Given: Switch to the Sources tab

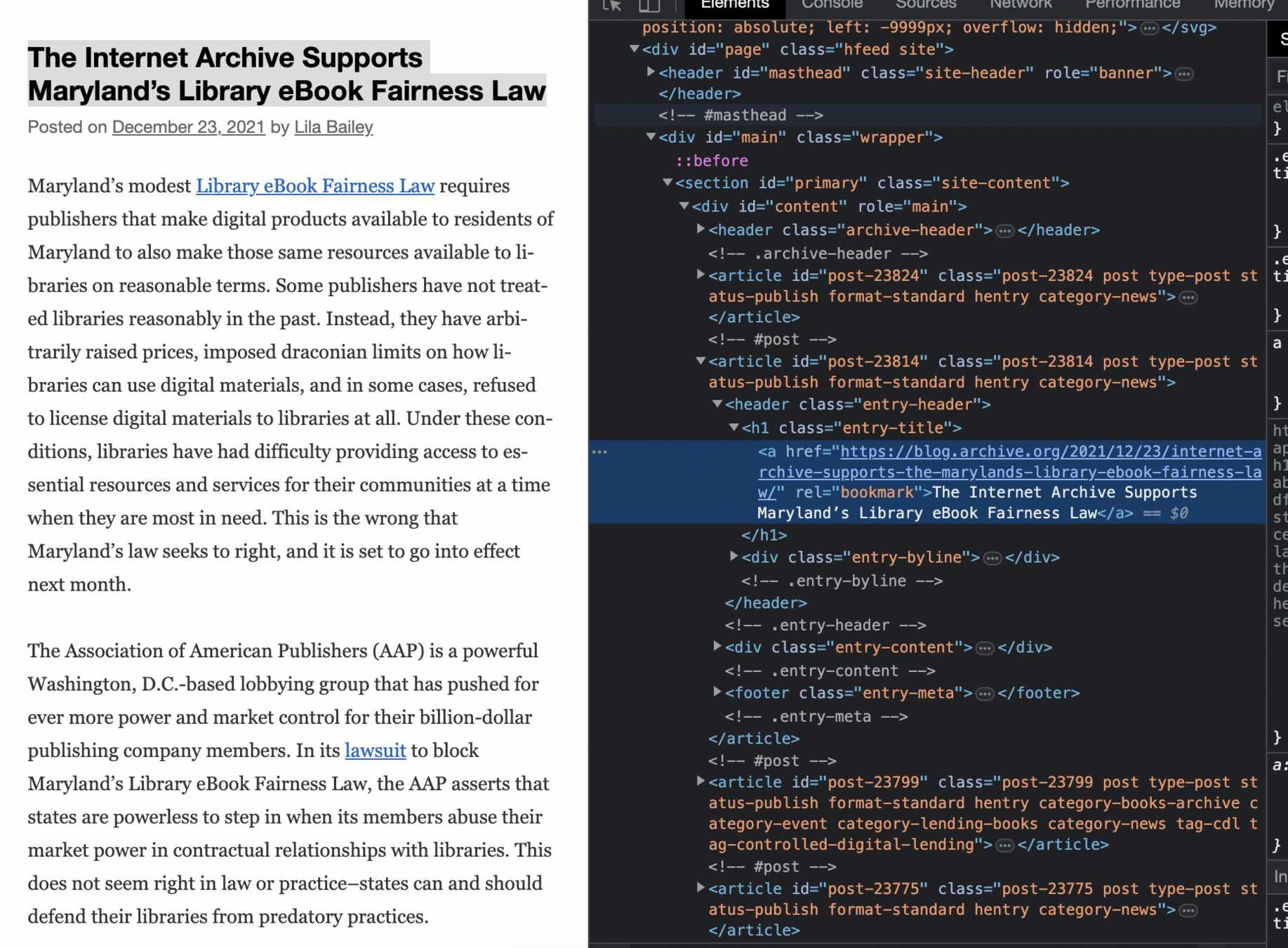Looking at the screenshot, I should pos(926,5).
